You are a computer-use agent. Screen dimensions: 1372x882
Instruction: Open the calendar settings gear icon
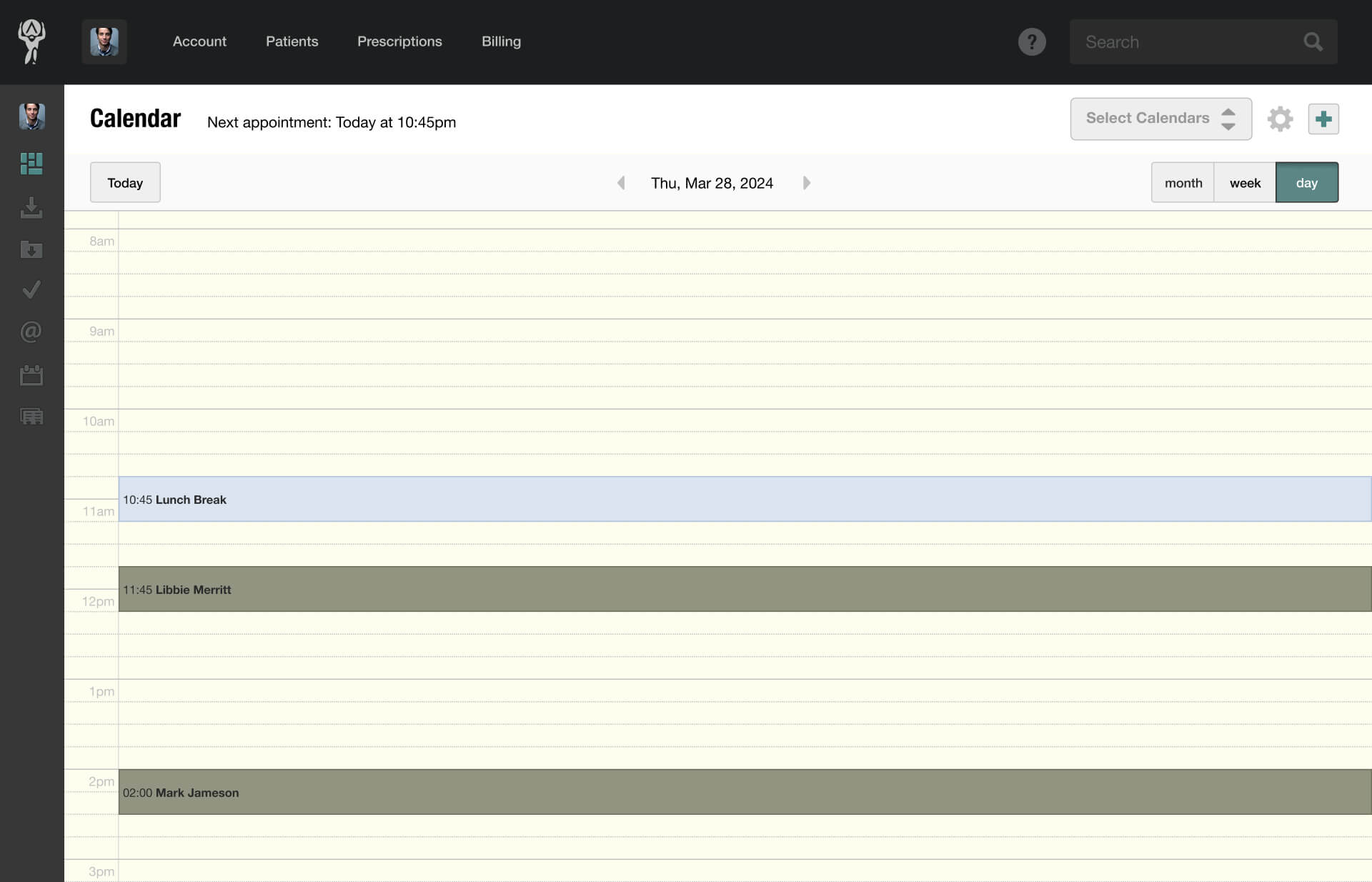(x=1281, y=119)
